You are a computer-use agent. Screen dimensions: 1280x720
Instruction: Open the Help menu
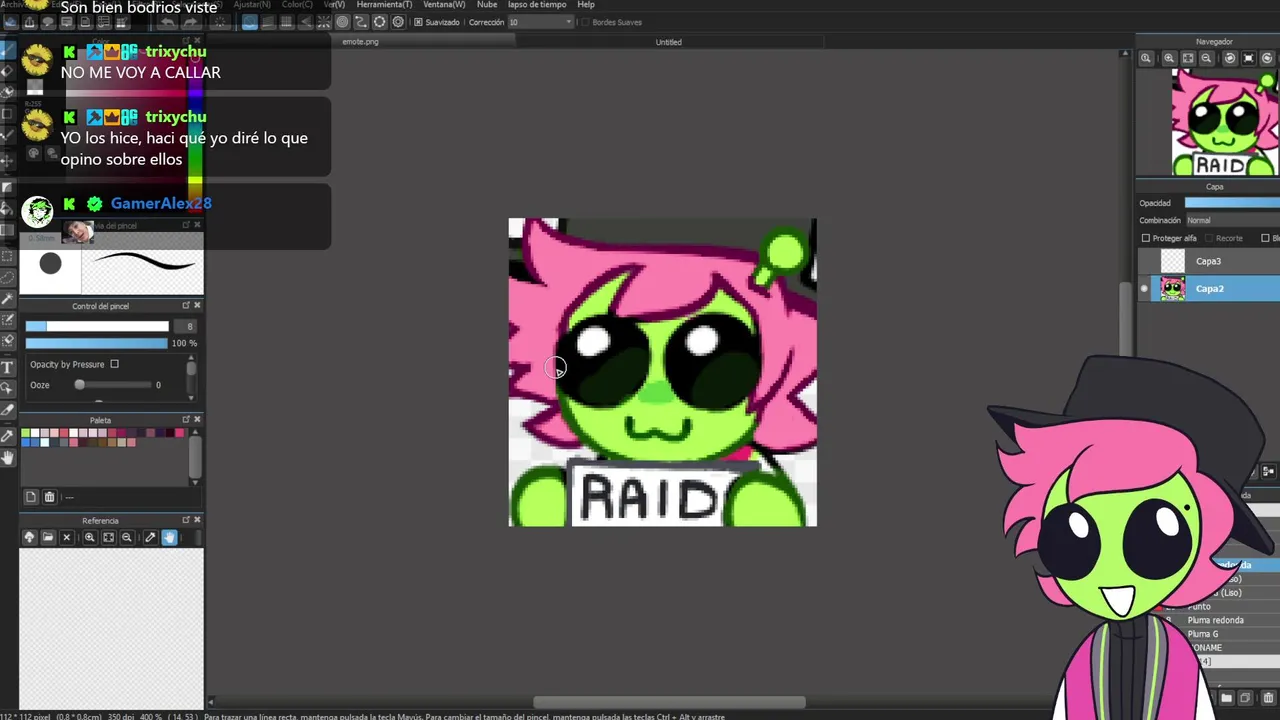(586, 5)
